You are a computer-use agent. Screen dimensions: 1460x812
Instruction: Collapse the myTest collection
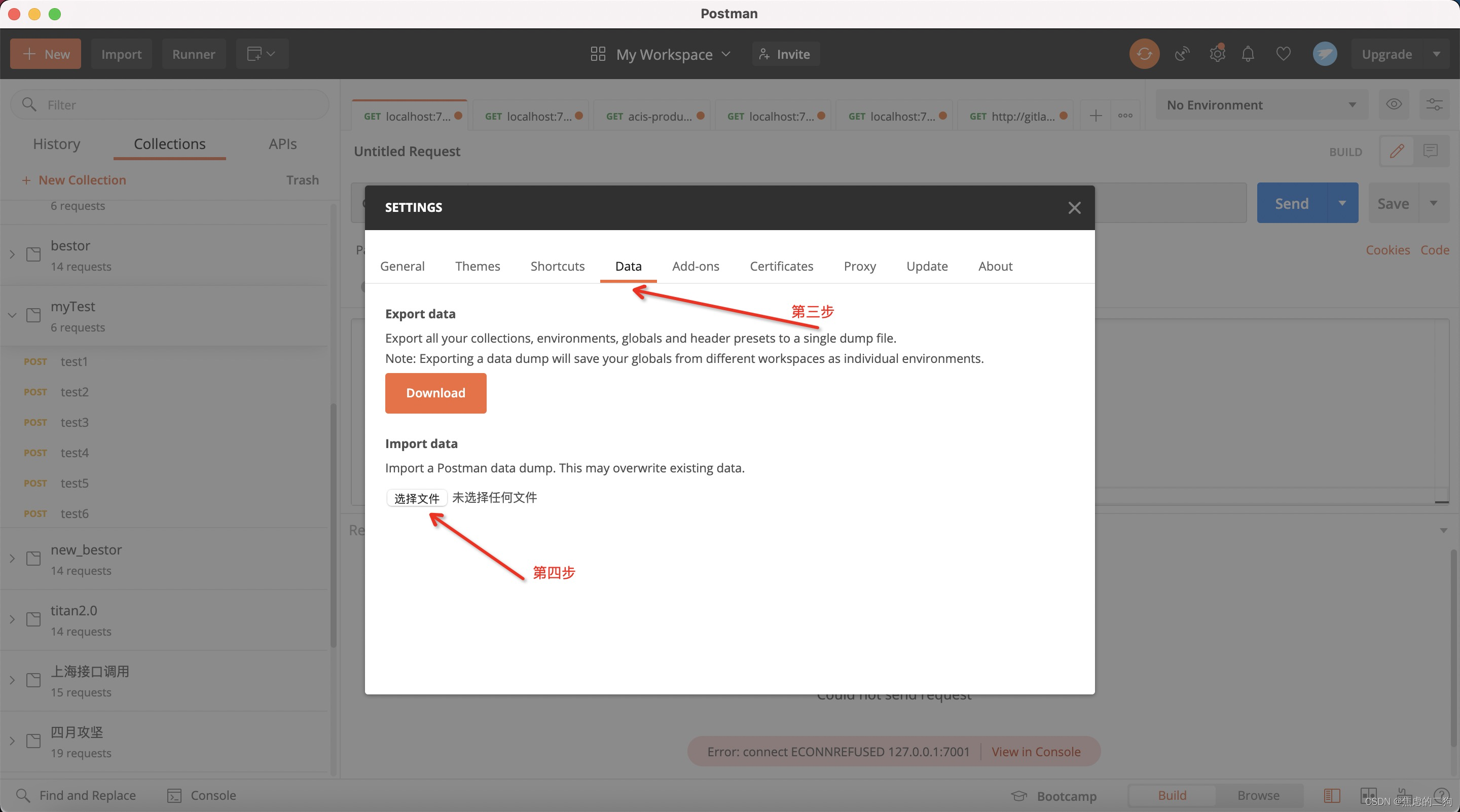[13, 315]
